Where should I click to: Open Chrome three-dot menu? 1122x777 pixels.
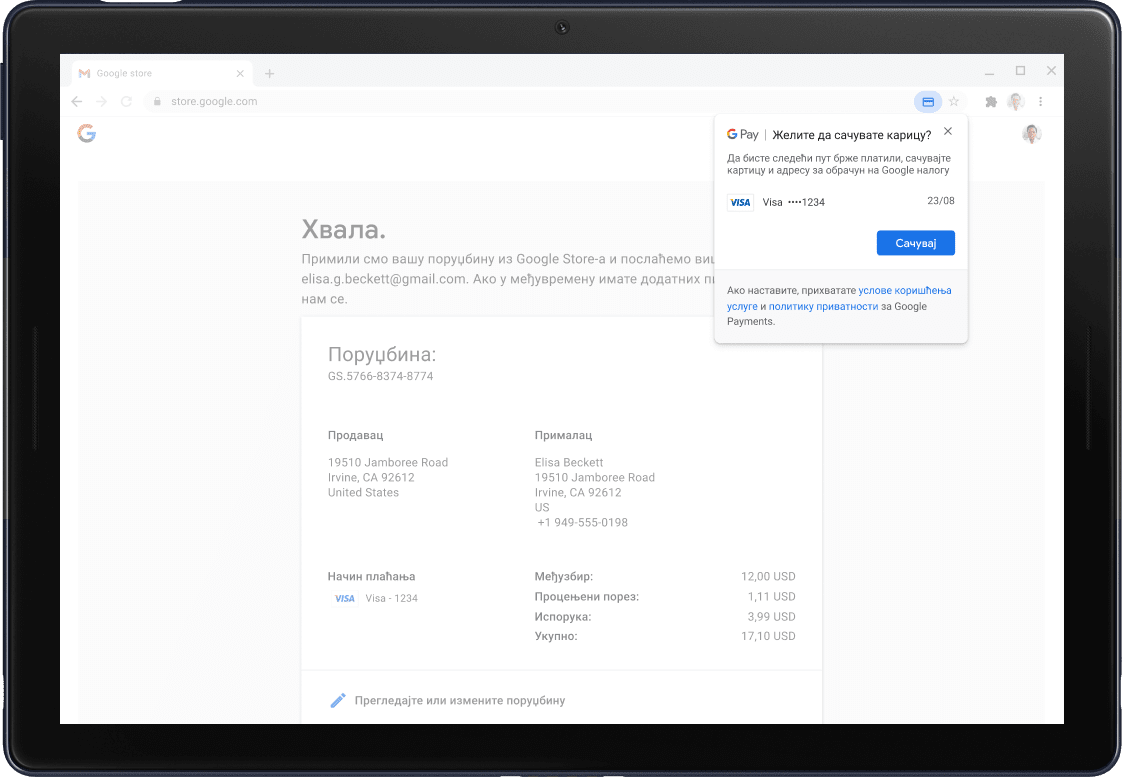coord(1040,102)
